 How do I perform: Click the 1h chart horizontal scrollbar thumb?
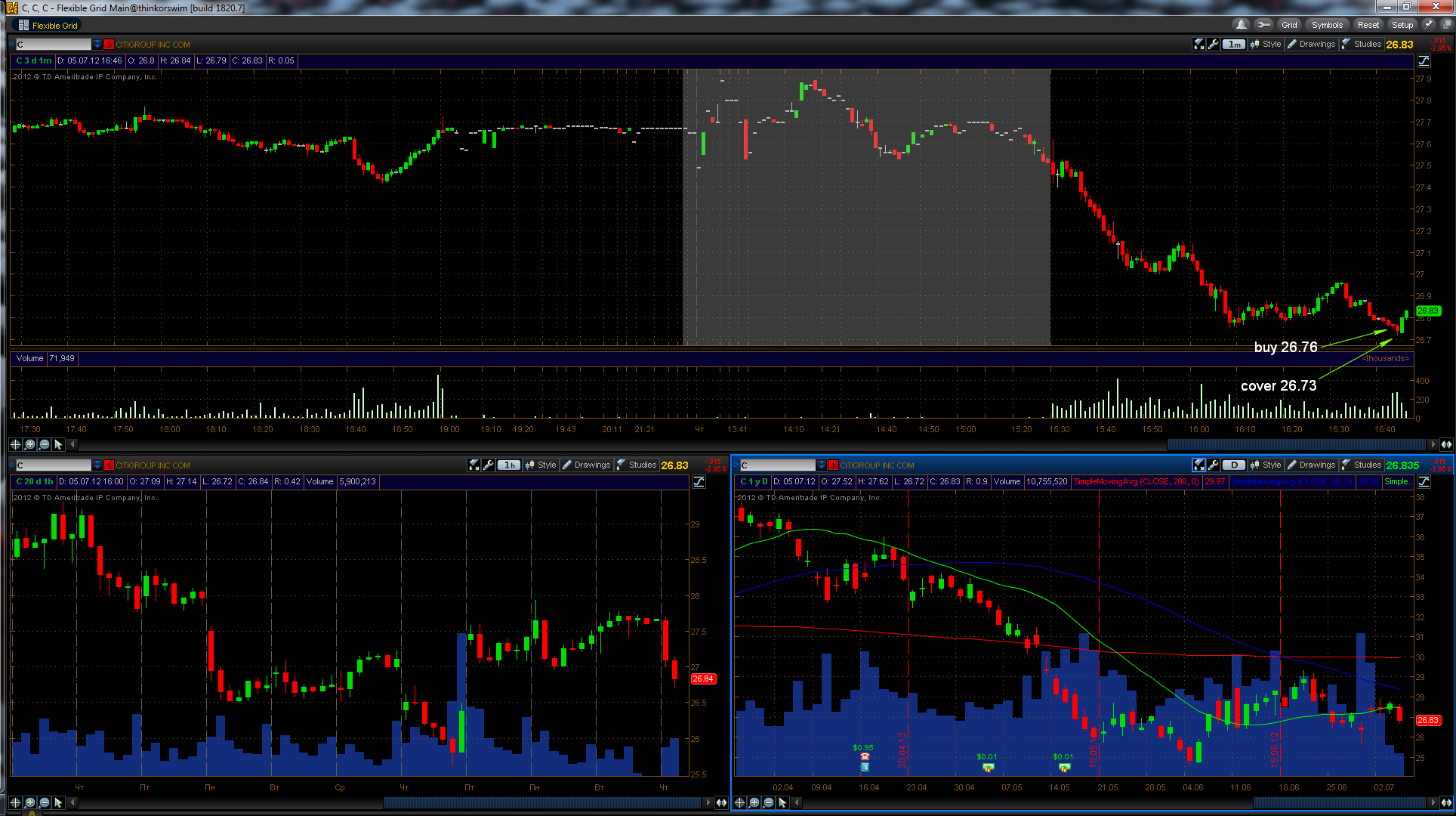click(542, 802)
